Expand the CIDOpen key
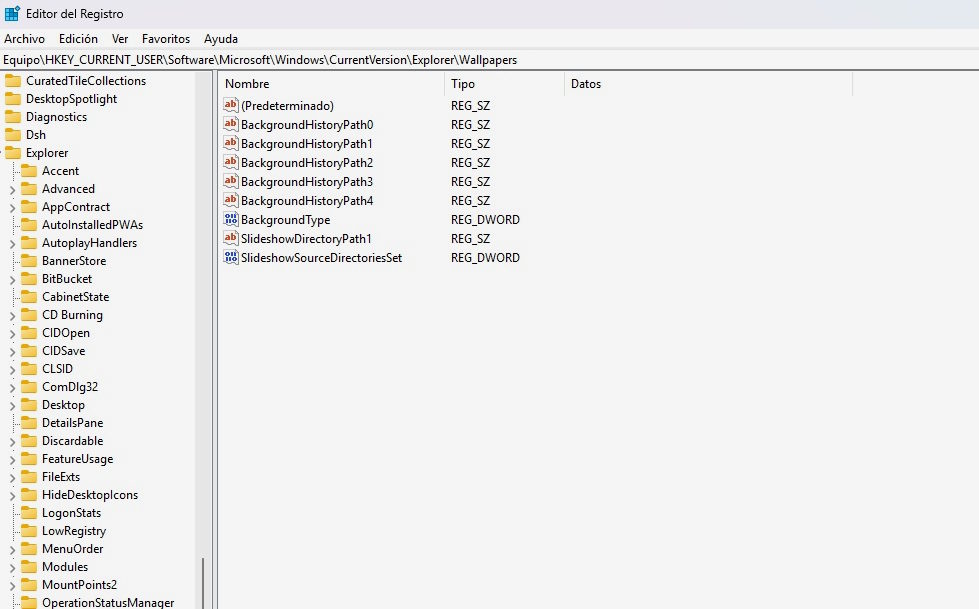Image resolution: width=979 pixels, height=609 pixels. click(x=12, y=334)
